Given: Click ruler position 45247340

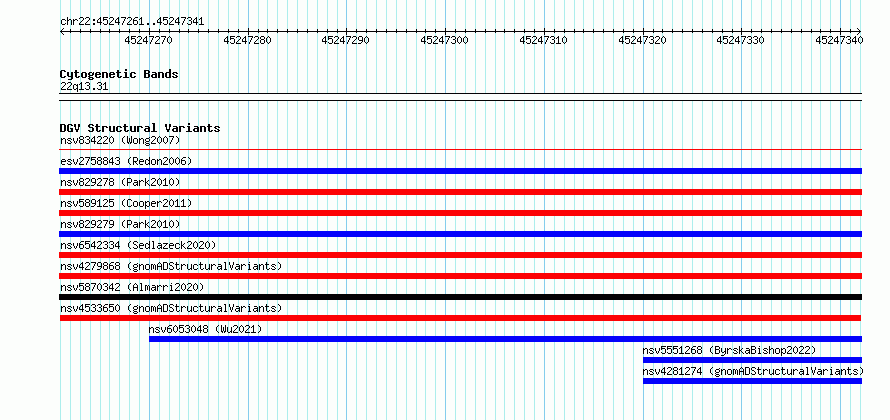Looking at the screenshot, I should coord(839,40).
